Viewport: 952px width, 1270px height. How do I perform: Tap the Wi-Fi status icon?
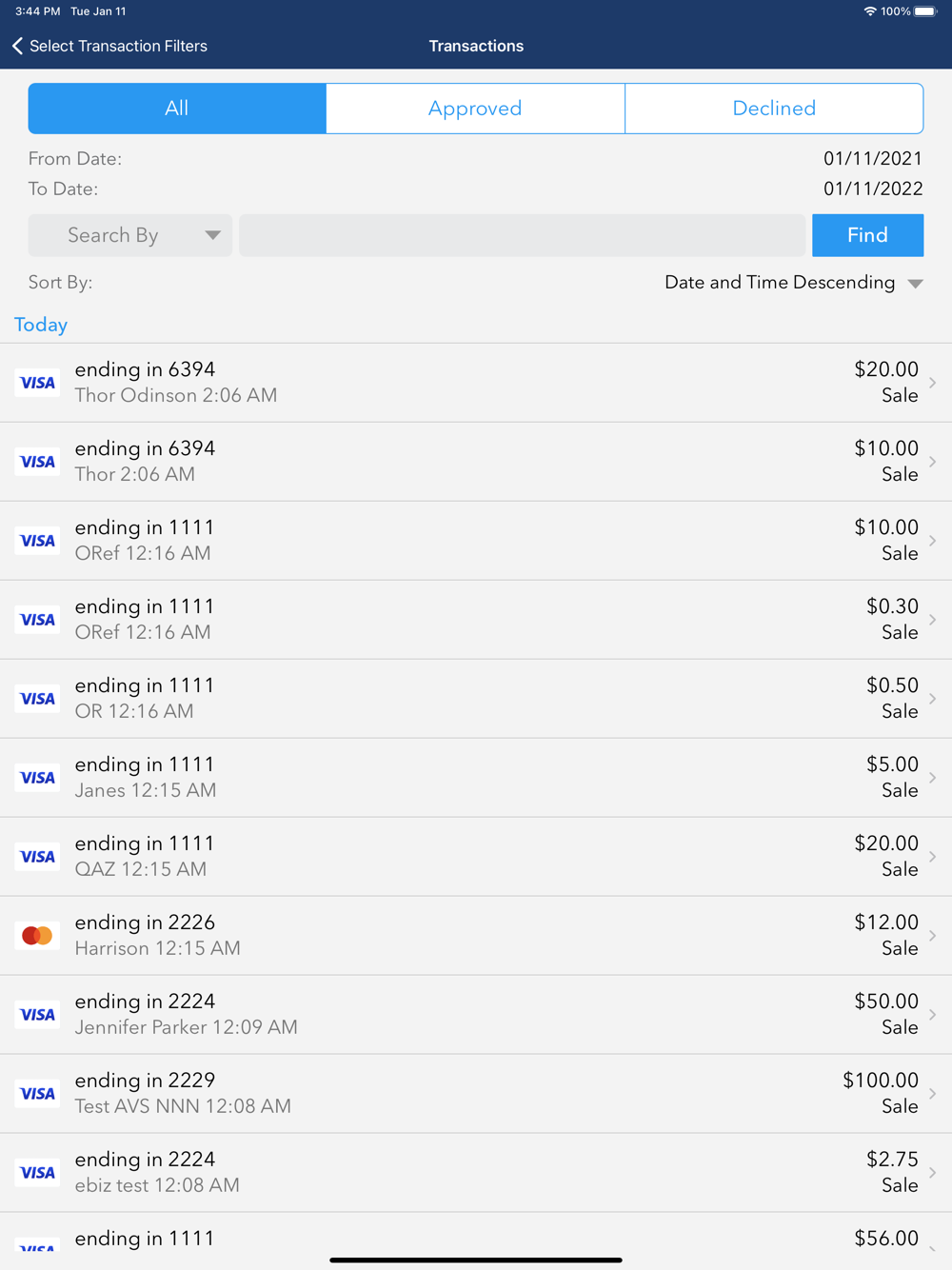click(x=869, y=11)
